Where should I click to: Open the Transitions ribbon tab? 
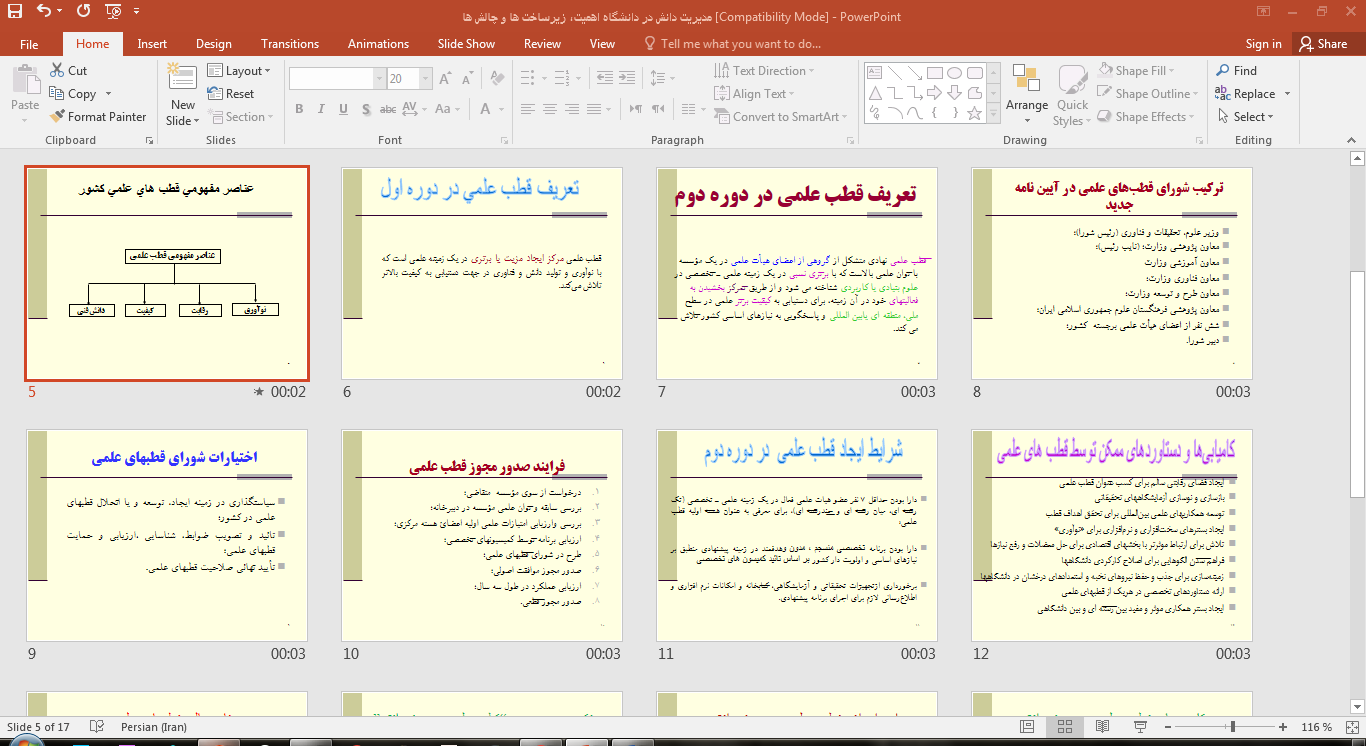[x=289, y=44]
